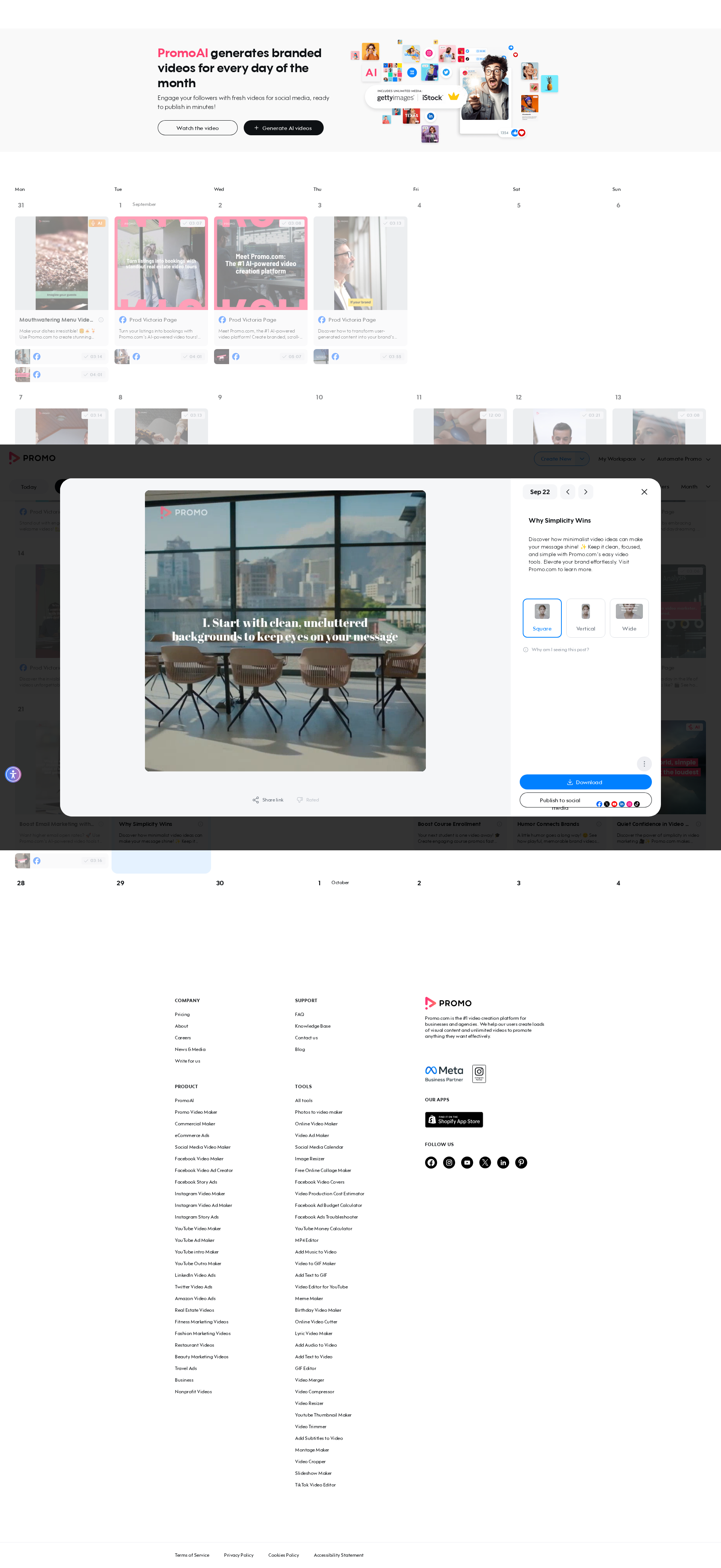Viewport: 721px width, 1568px height.
Task: Open Facebook page in footer Follow Us
Action: click(x=431, y=1163)
